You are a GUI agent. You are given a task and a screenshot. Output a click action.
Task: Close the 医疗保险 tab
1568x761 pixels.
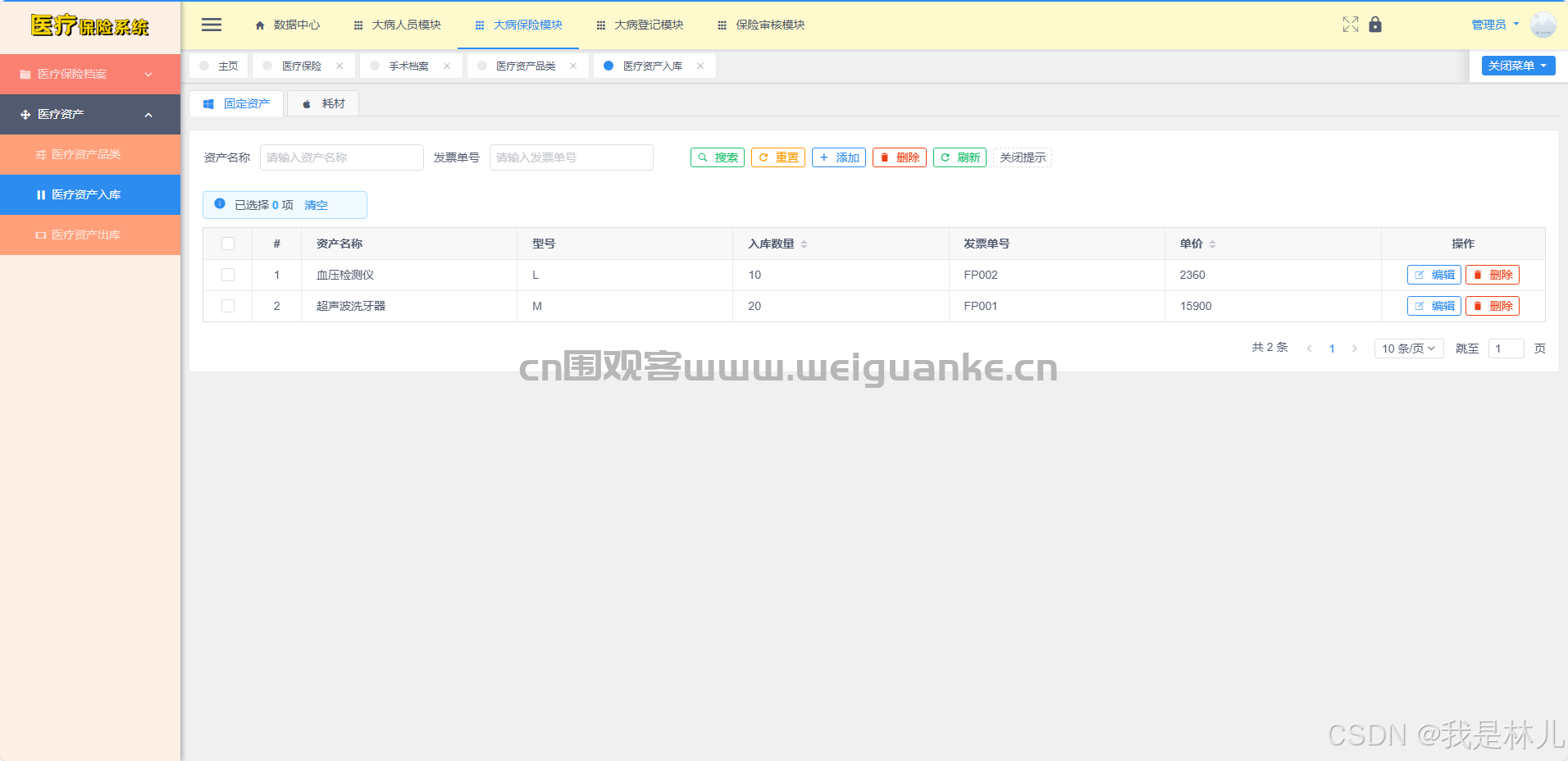pyautogui.click(x=340, y=66)
